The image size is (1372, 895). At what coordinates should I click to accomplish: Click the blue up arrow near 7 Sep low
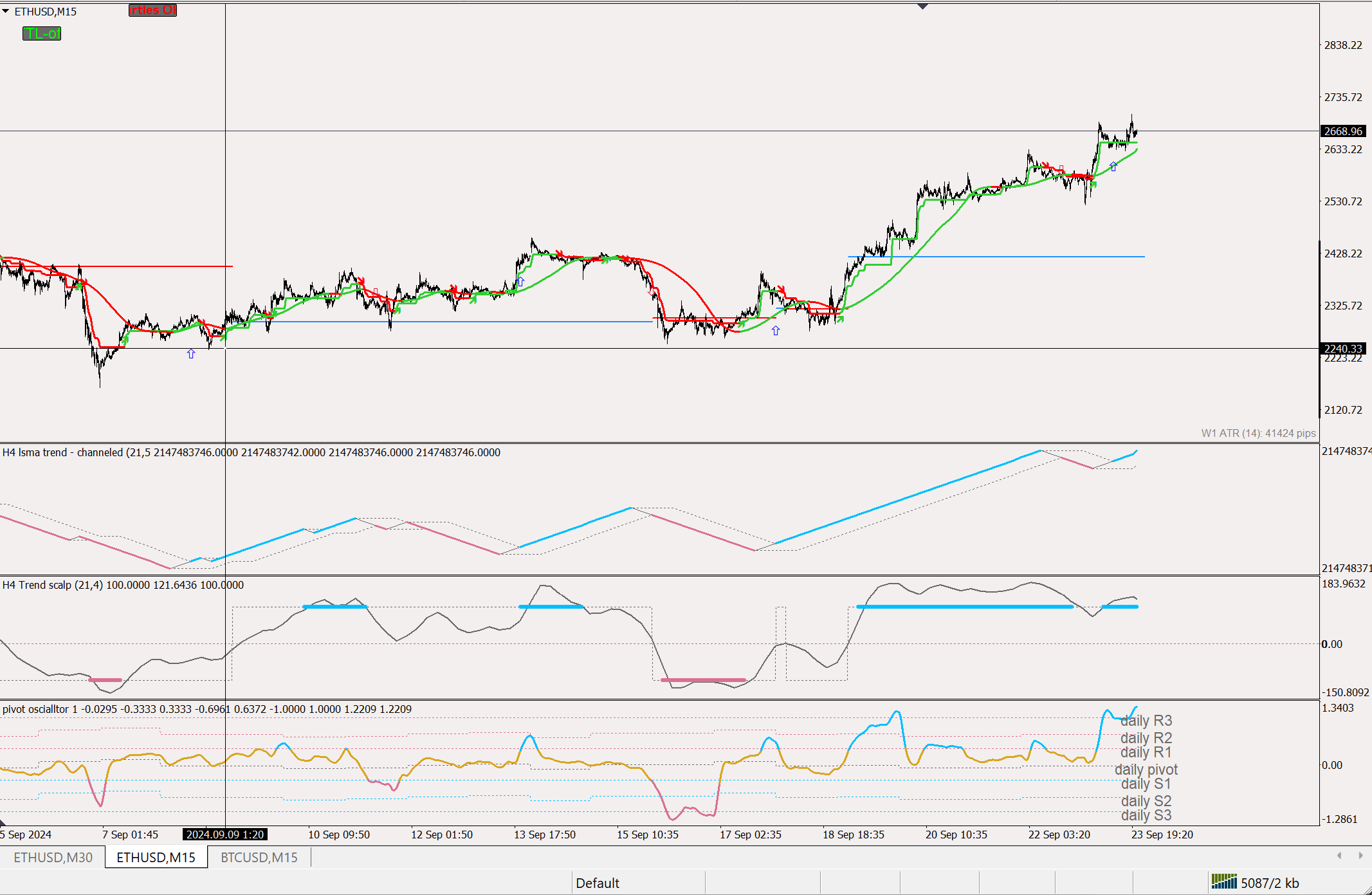coord(191,354)
